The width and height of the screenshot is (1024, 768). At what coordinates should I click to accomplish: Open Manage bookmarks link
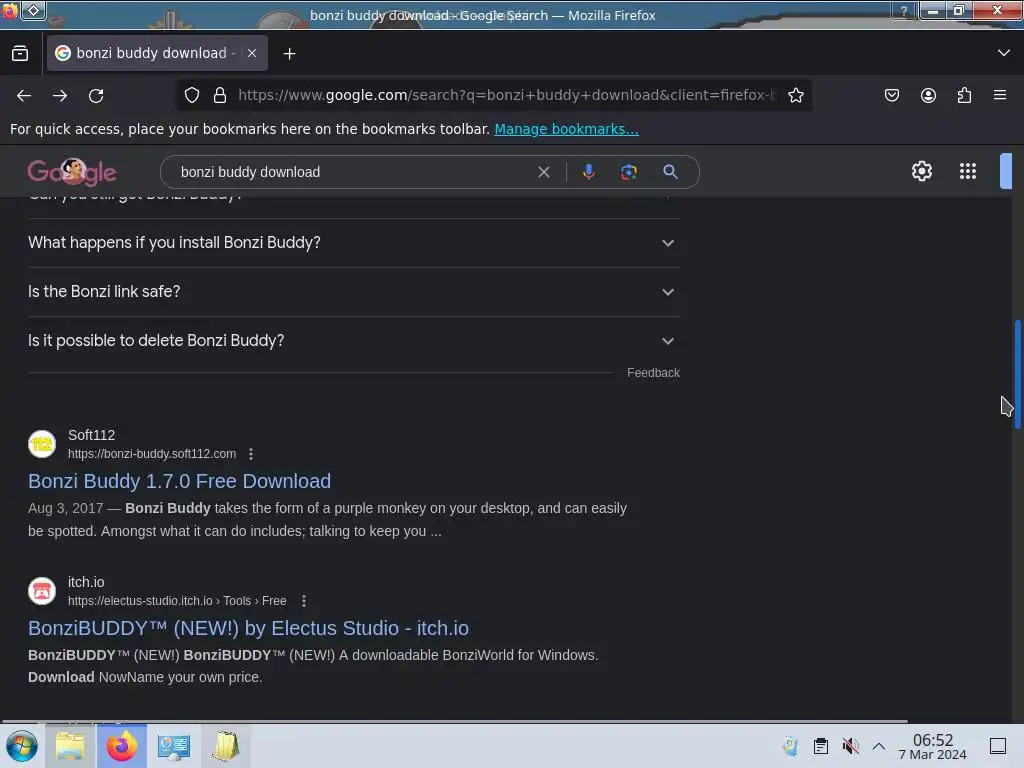tap(566, 129)
